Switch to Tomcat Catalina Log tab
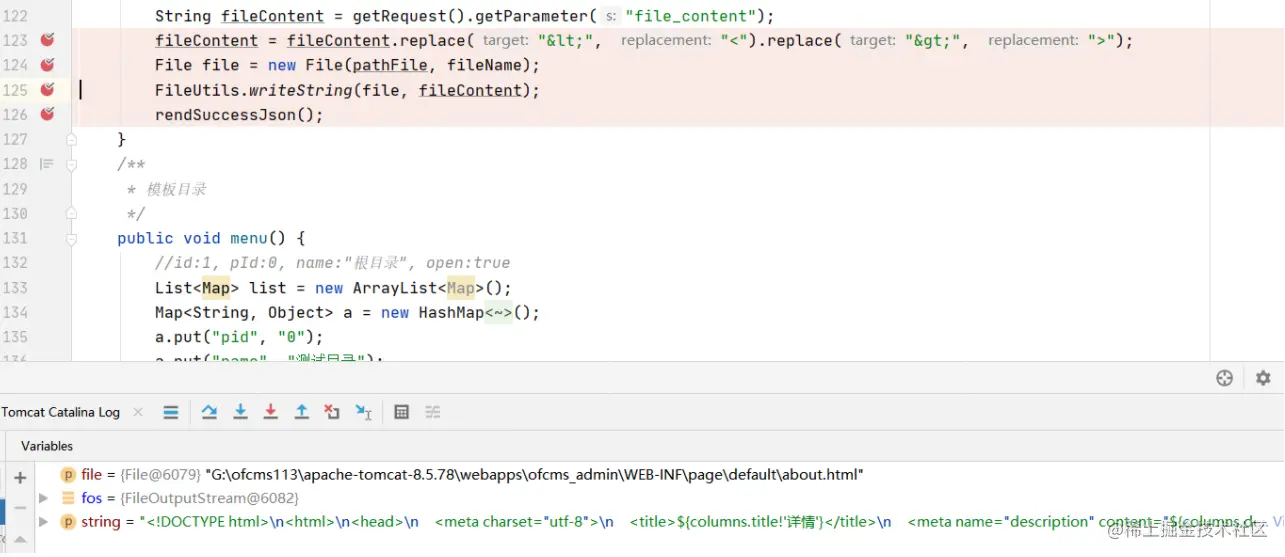 (61, 412)
